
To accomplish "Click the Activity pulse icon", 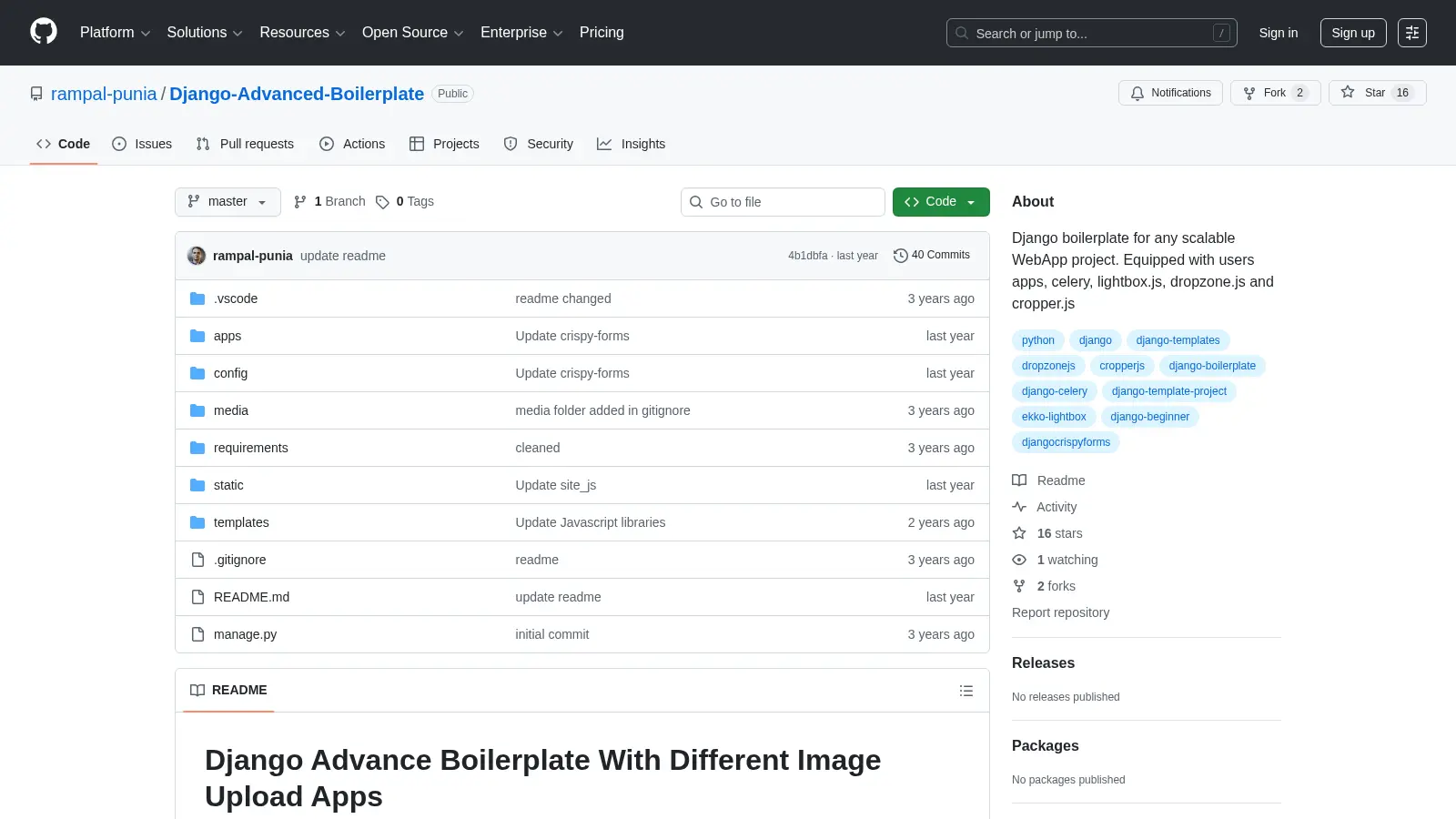I will (x=1019, y=507).
